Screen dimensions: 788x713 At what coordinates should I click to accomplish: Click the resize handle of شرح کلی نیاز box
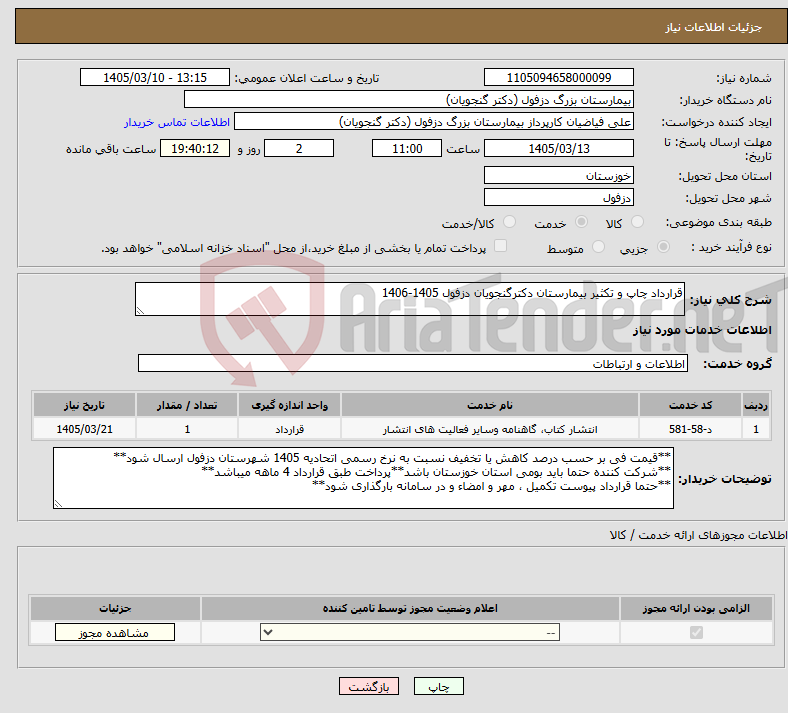pos(140,311)
